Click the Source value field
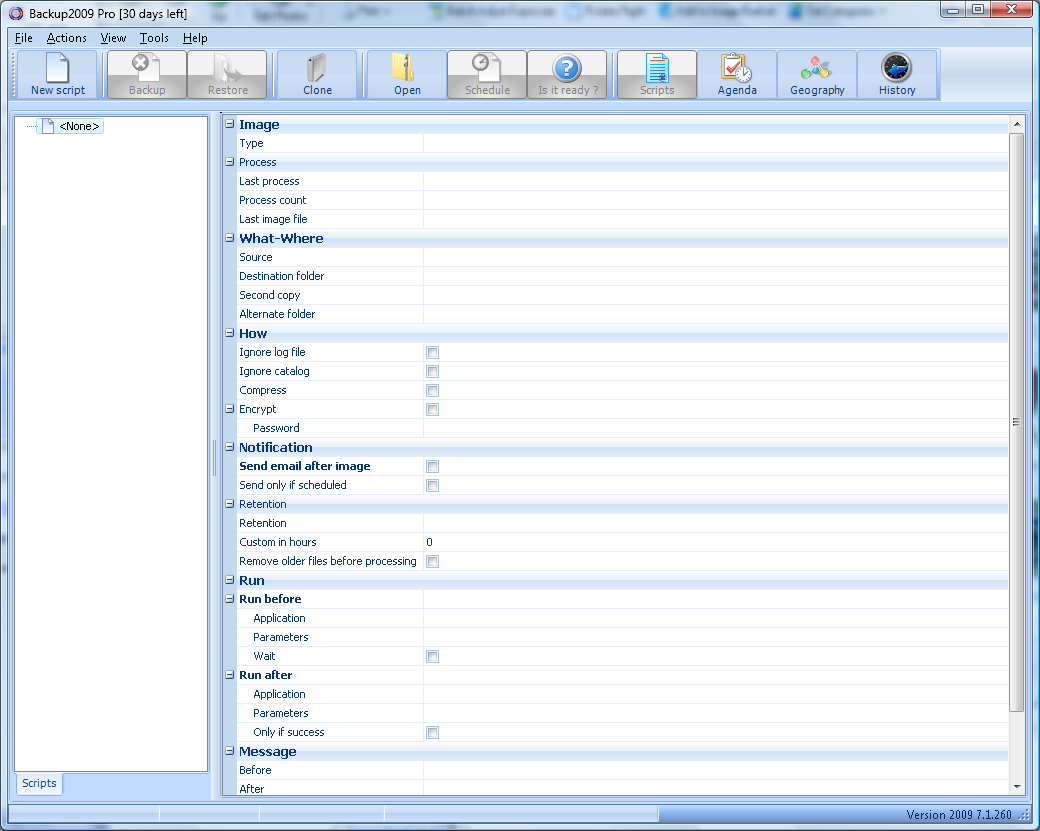Screen dimensions: 1040x831 (716, 257)
